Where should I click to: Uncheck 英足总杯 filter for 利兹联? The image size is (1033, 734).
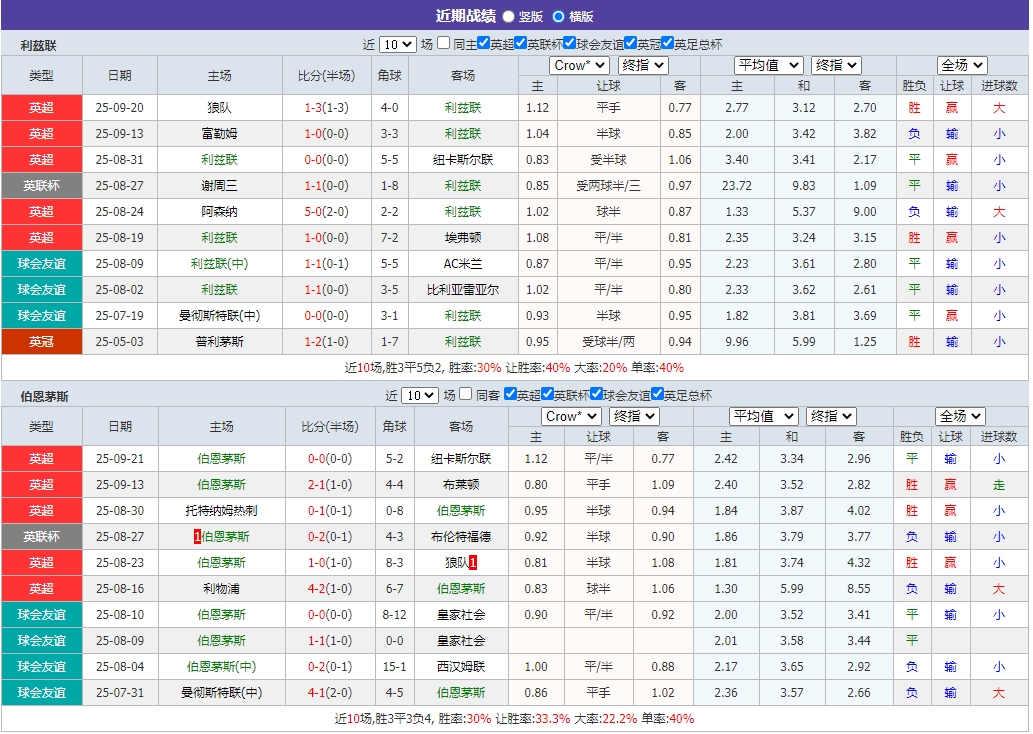point(667,43)
